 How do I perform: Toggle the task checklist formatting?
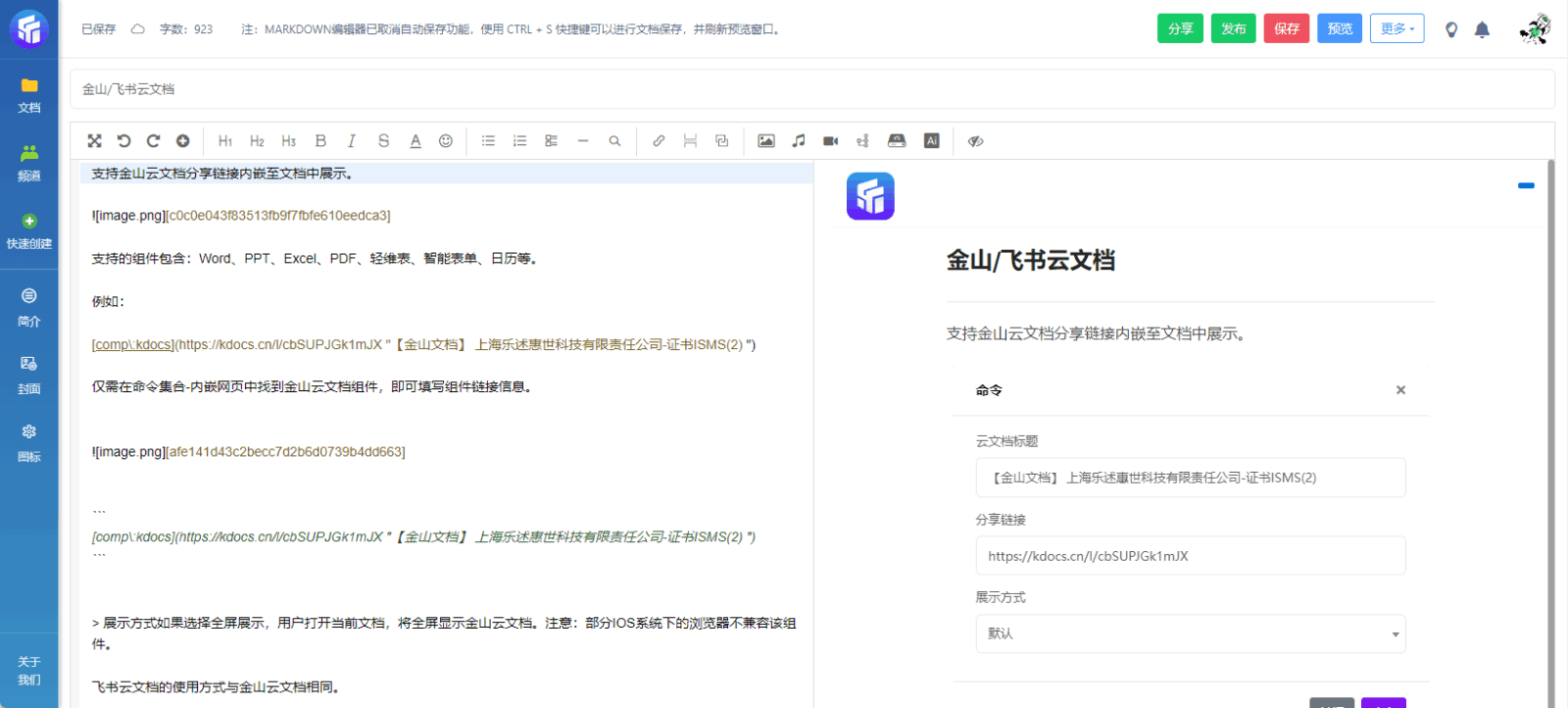pos(552,141)
